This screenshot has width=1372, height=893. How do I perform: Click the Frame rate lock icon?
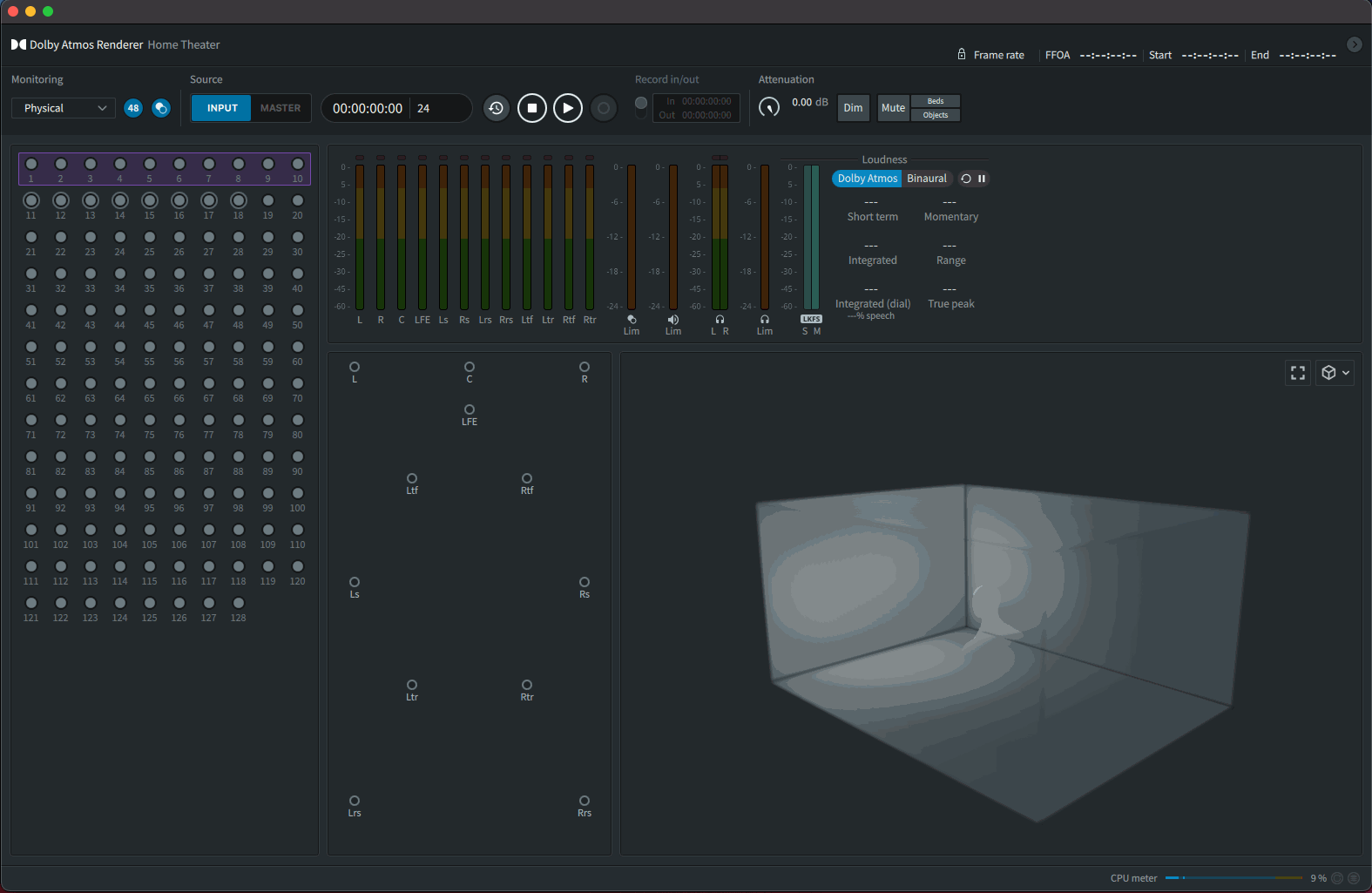click(x=962, y=54)
